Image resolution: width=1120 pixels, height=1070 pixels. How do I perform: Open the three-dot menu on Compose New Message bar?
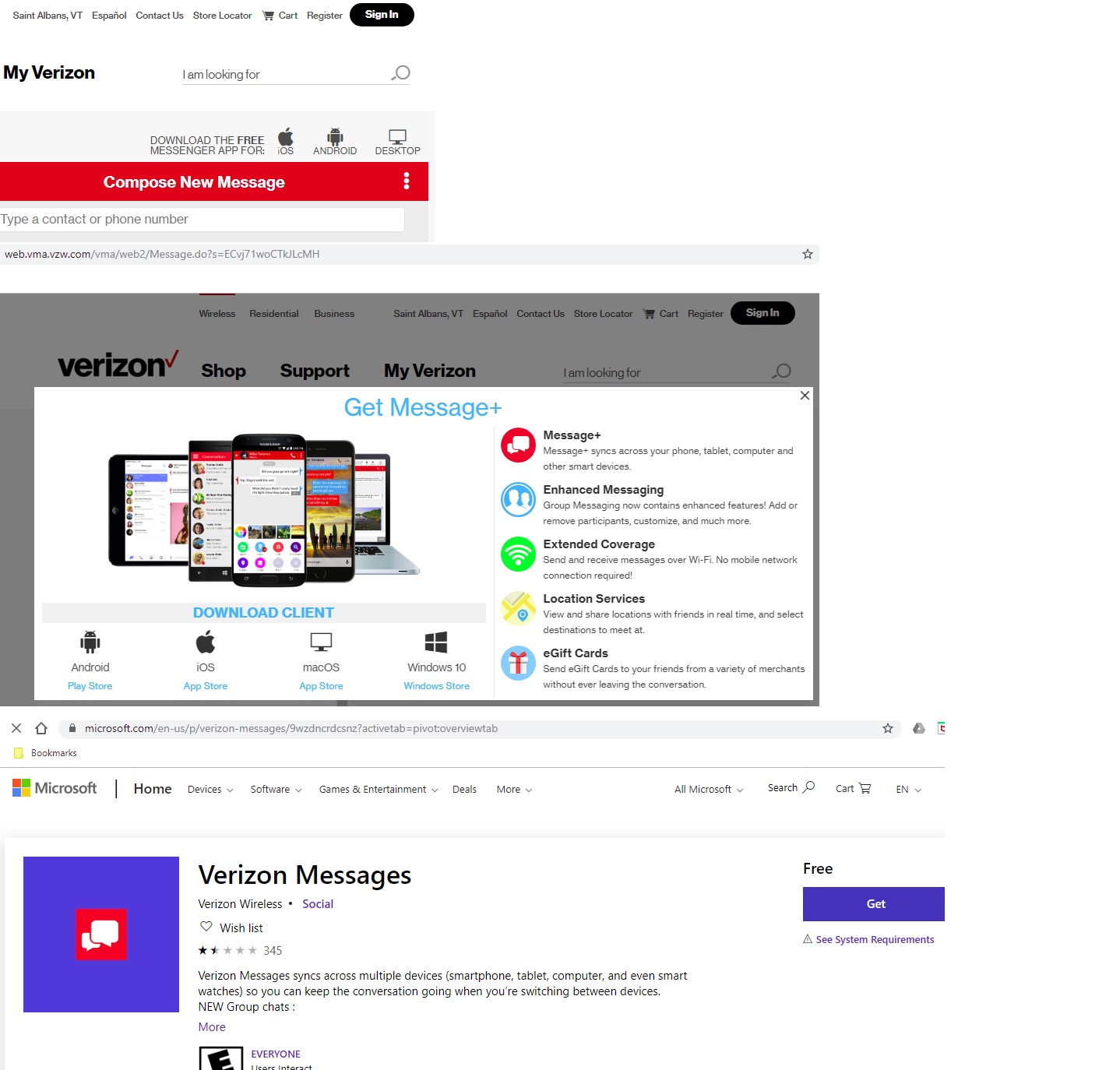click(406, 181)
